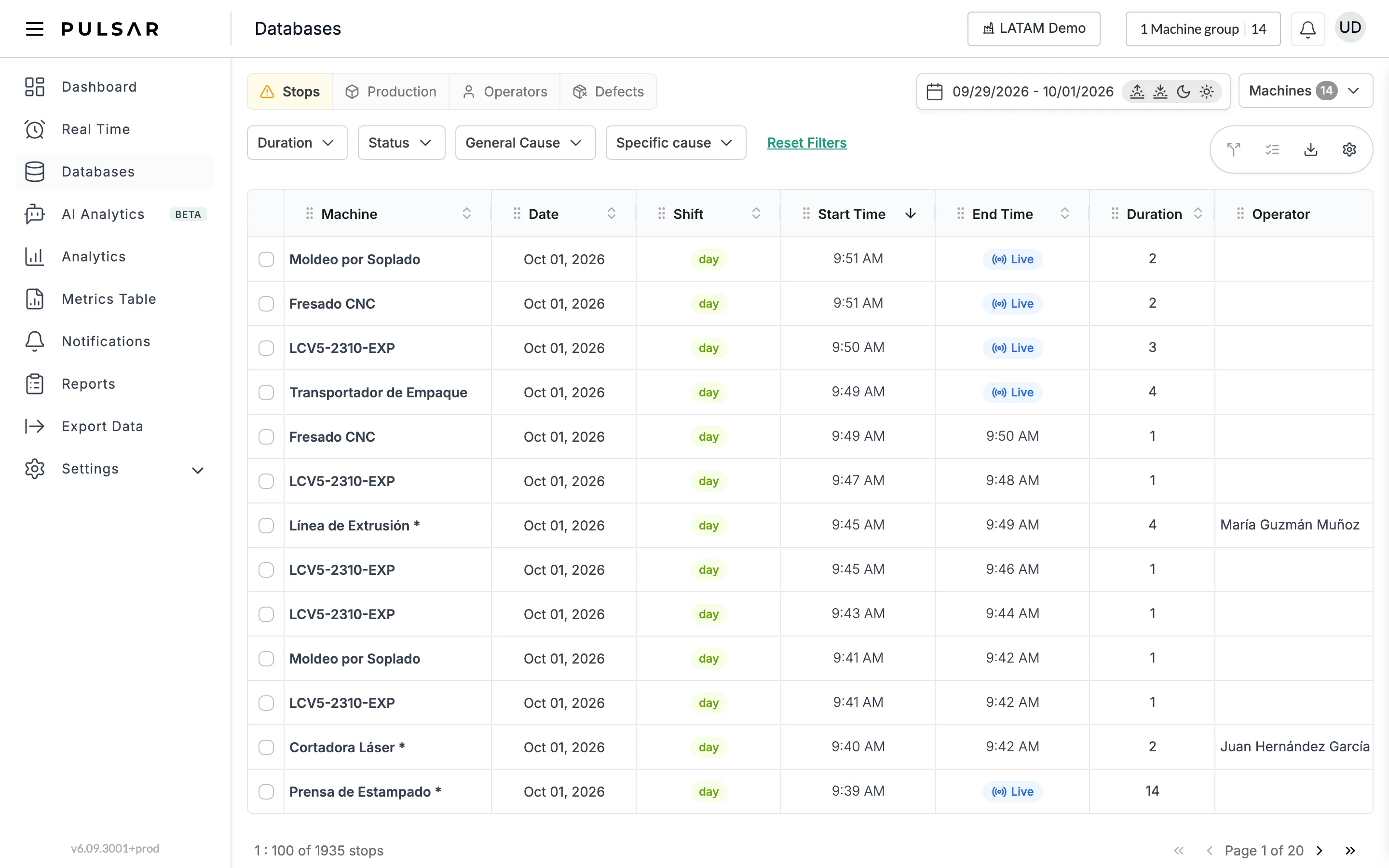The width and height of the screenshot is (1389, 868).
Task: Click the download export icon
Action: [1310, 150]
